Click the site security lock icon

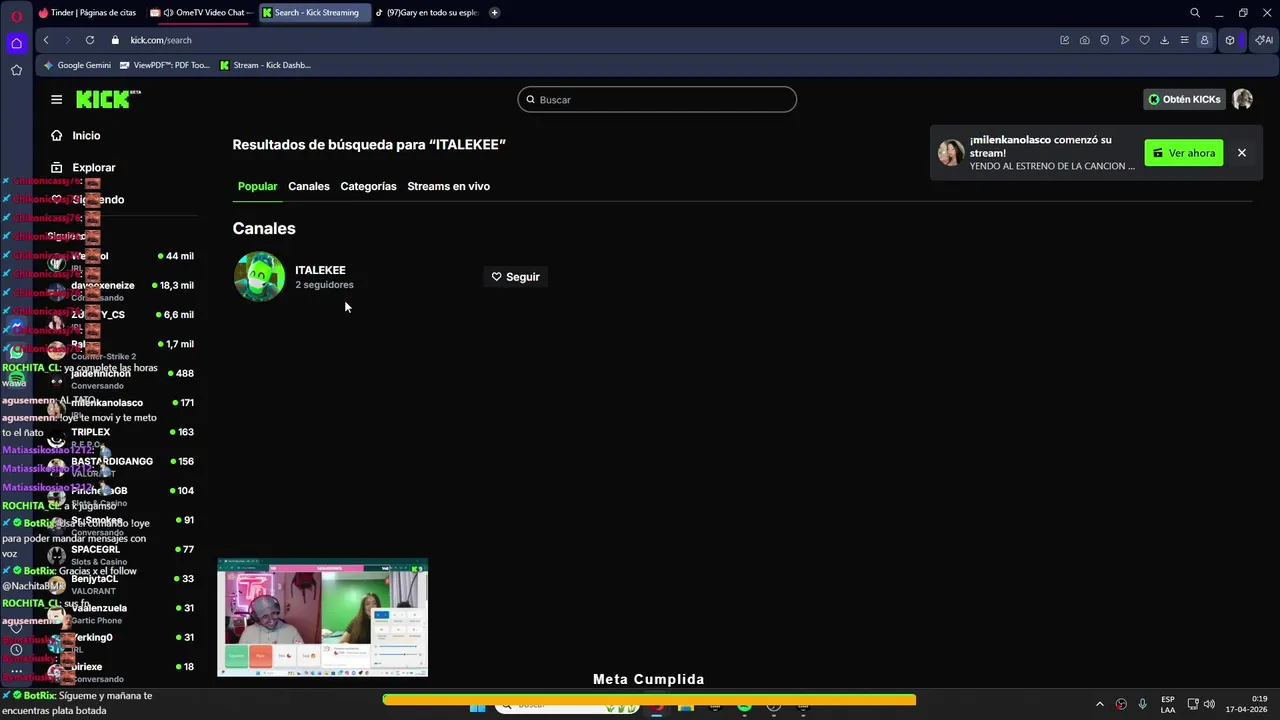click(115, 40)
